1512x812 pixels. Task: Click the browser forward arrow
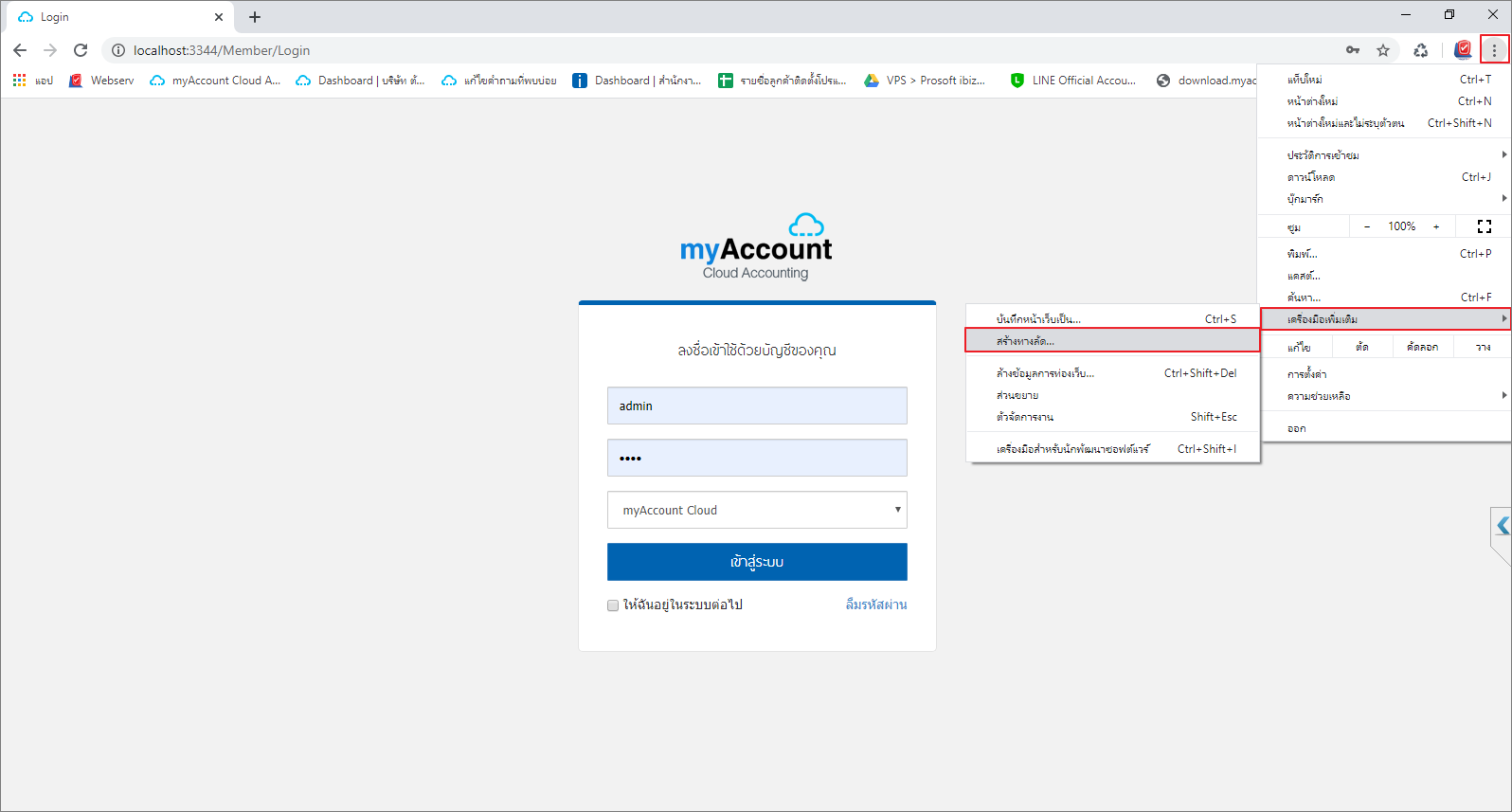[x=50, y=50]
